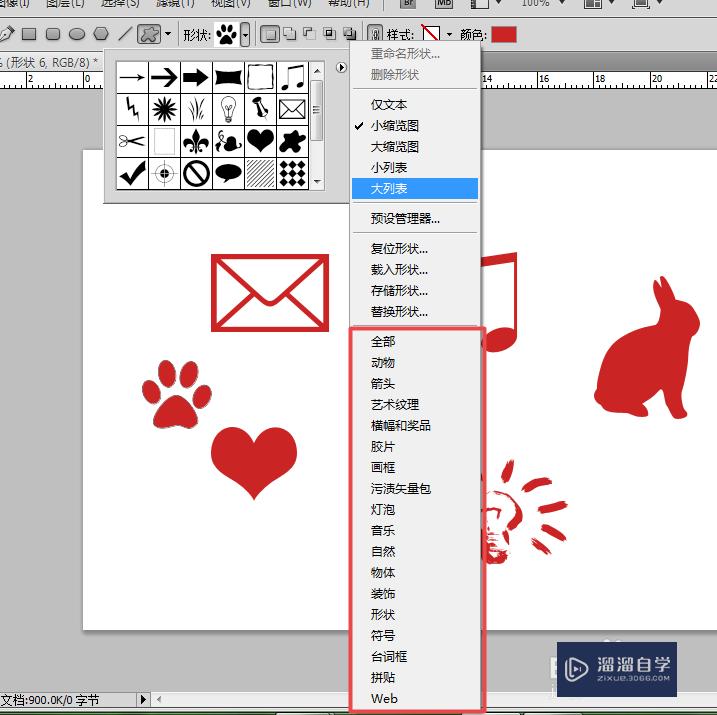Enable the 小缩览图 view option
717x715 pixels.
[x=394, y=126]
